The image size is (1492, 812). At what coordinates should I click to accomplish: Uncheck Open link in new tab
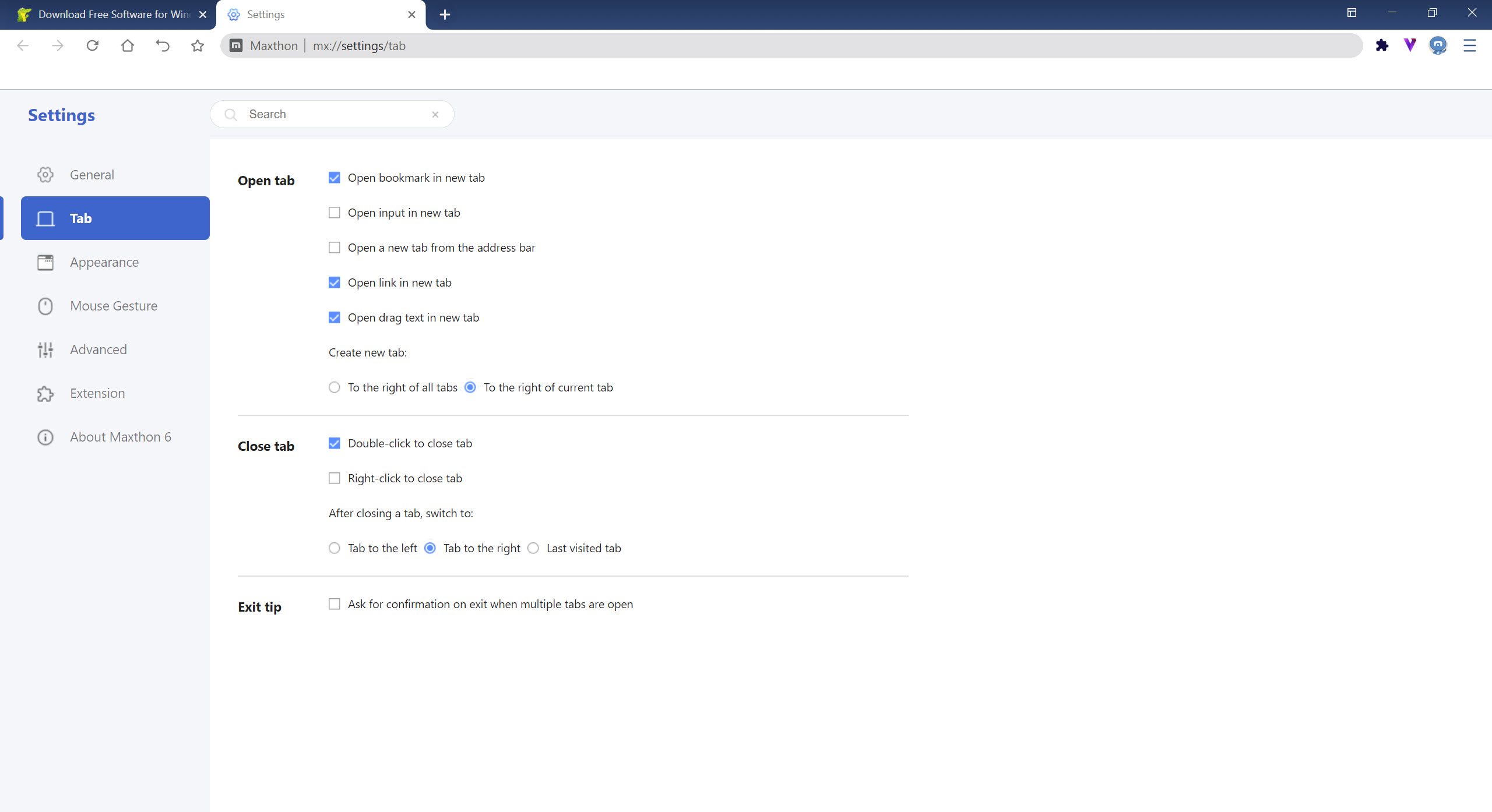(x=334, y=283)
